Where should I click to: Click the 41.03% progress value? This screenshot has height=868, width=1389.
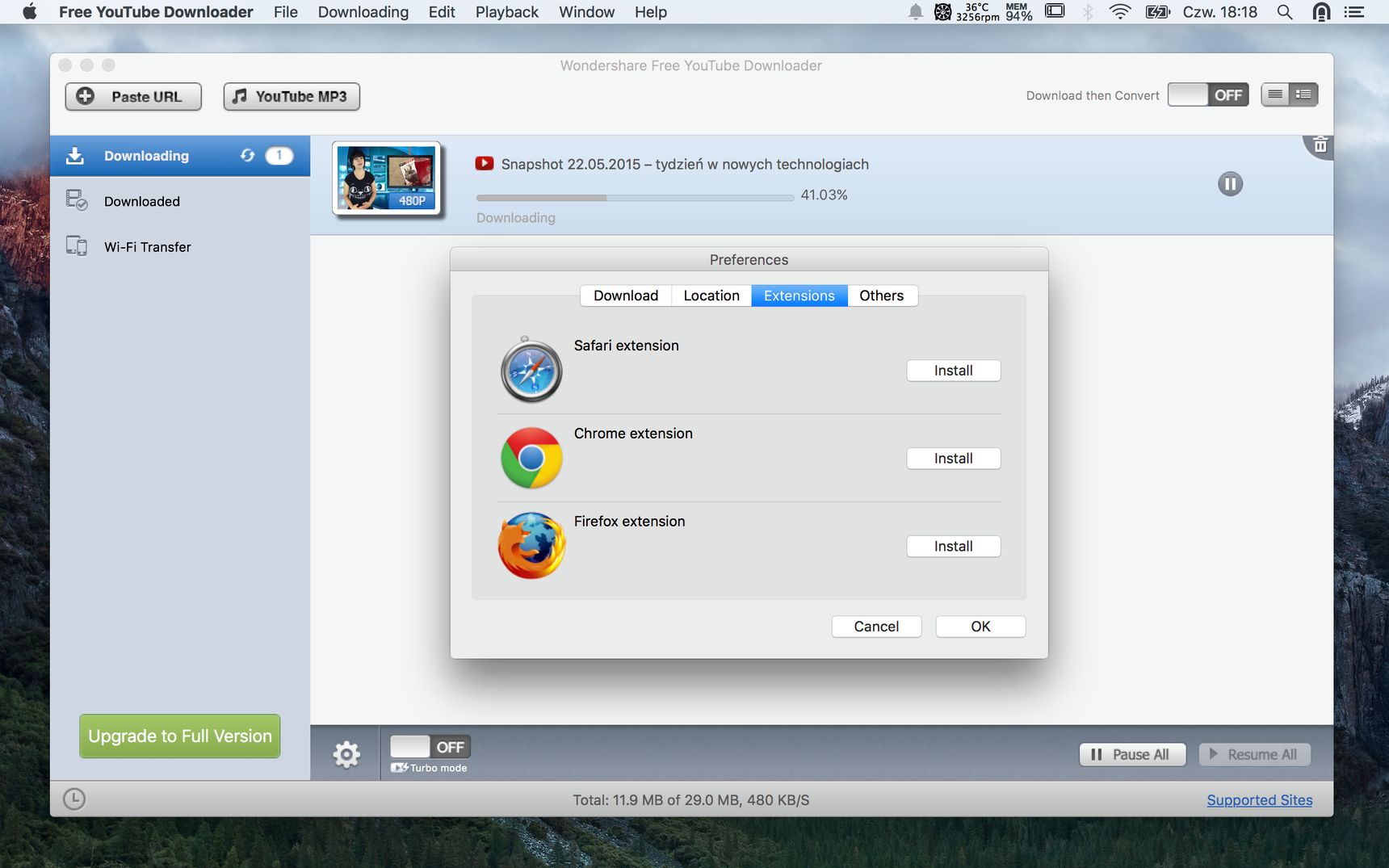pyautogui.click(x=824, y=195)
